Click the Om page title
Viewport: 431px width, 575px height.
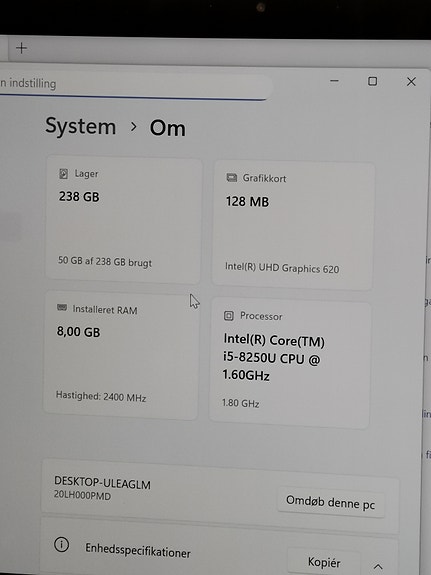(x=168, y=128)
